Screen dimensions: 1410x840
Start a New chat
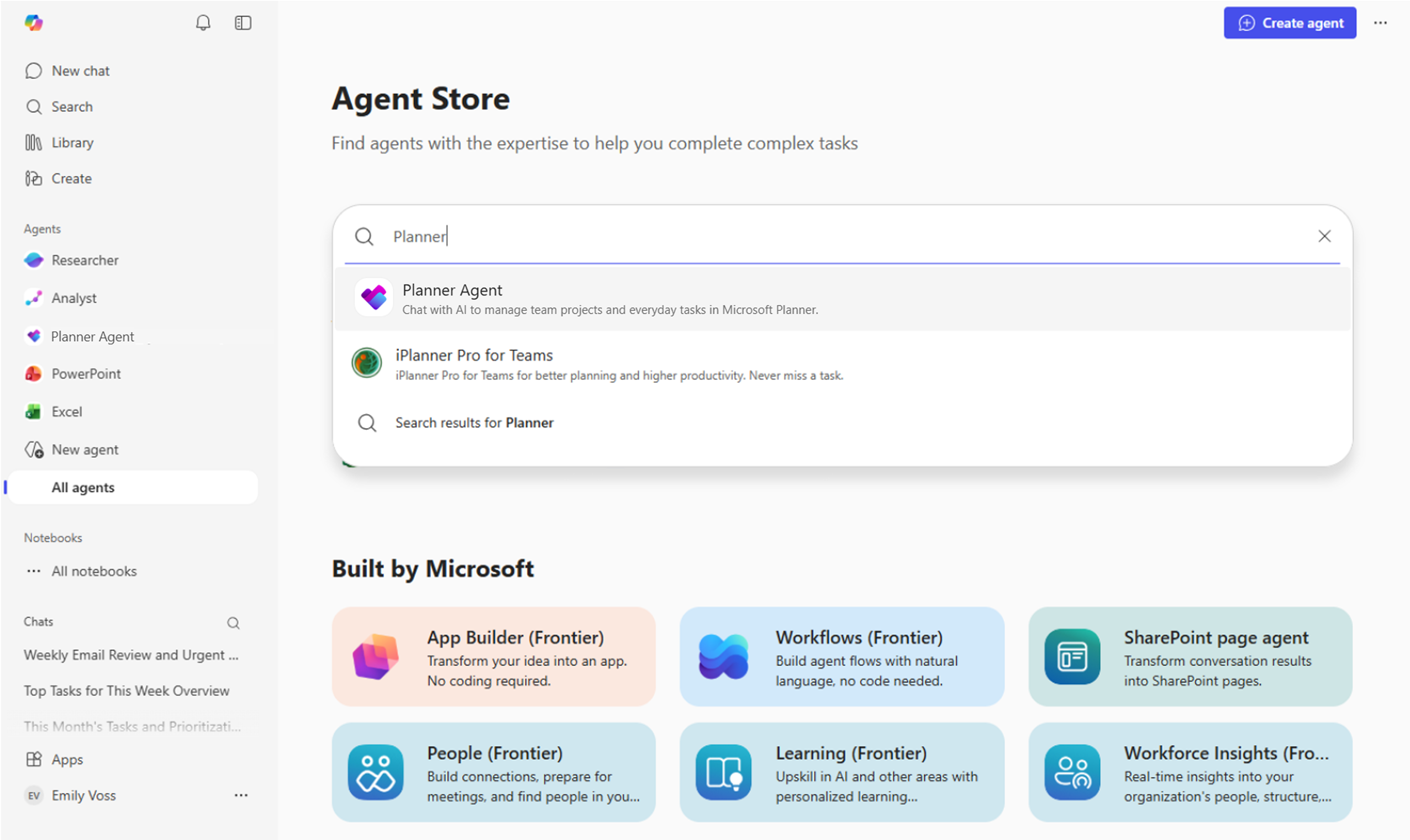point(67,71)
